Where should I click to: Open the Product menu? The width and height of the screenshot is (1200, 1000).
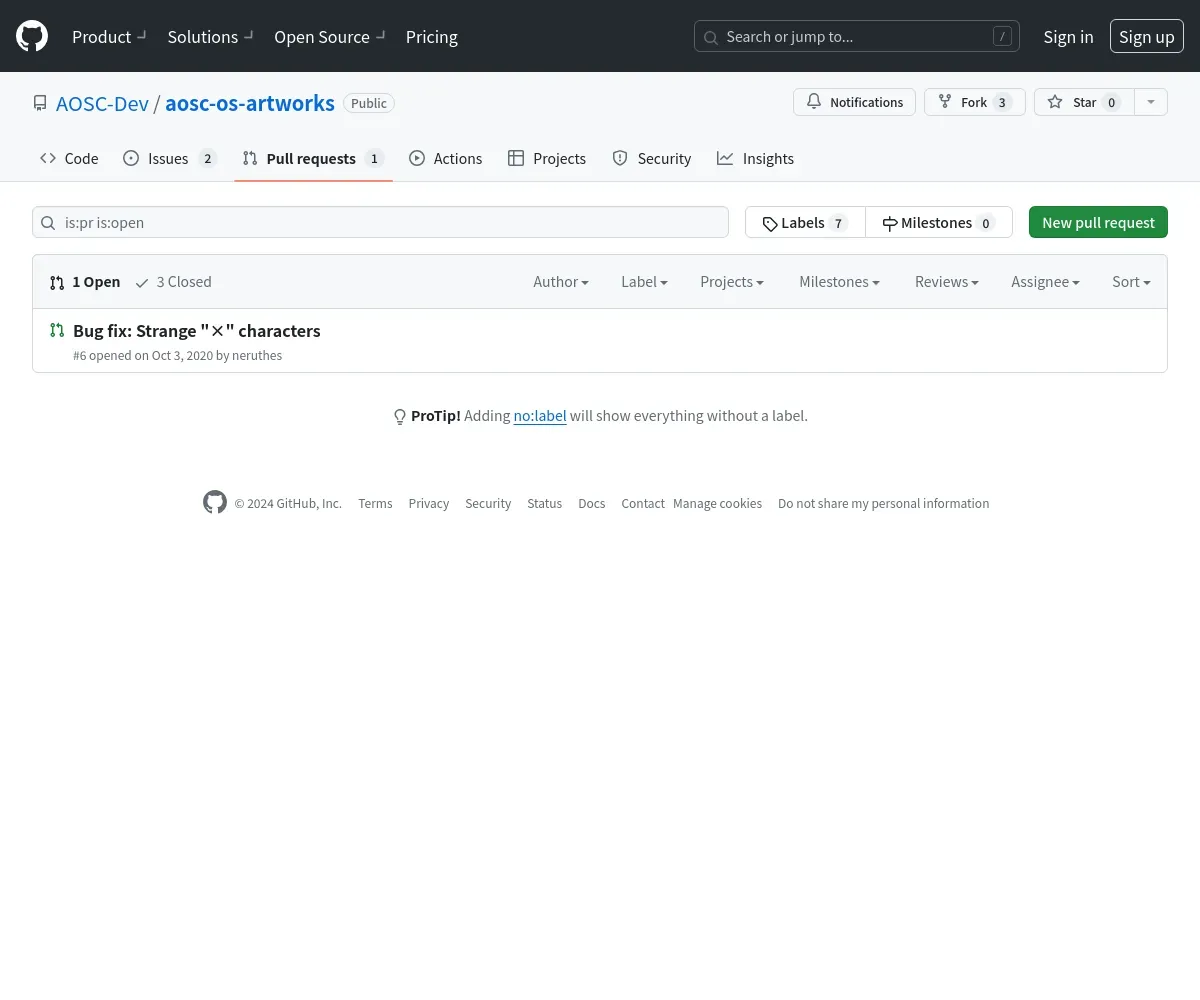109,37
